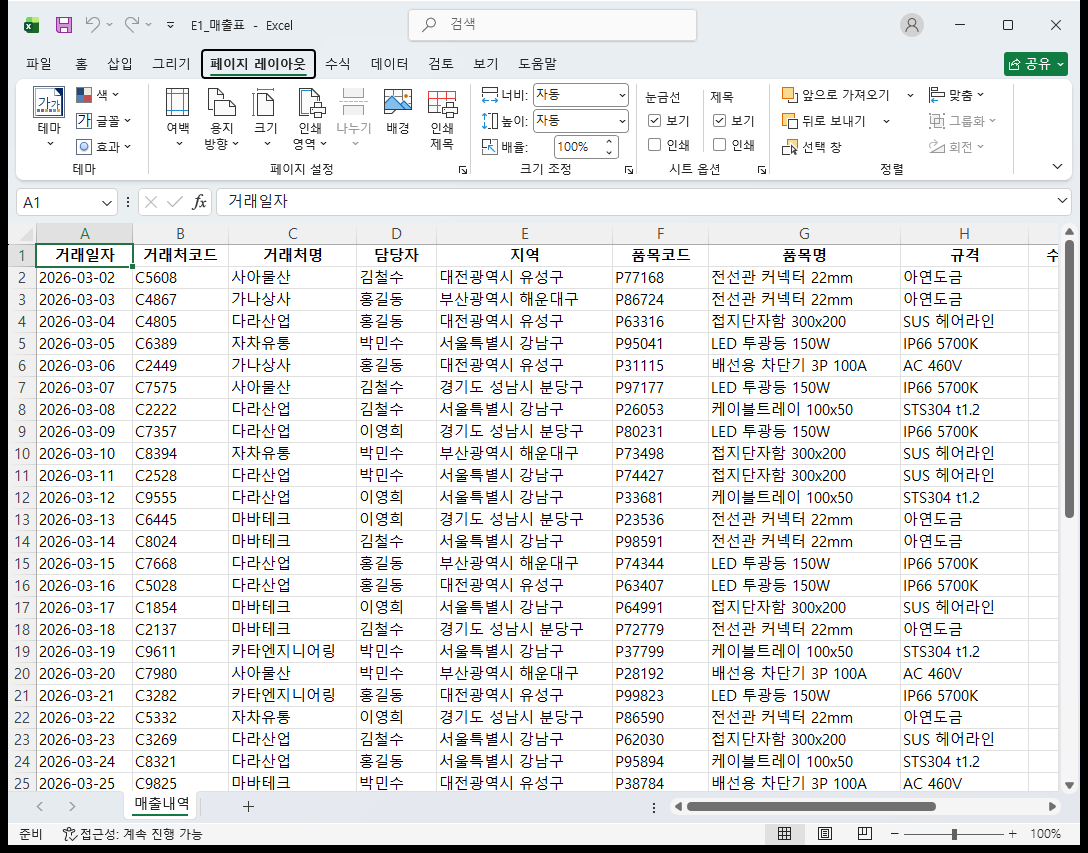Viewport: 1088px width, 853px height.
Task: Click 뒤로 보내기 (Send Backward)
Action: [824, 121]
